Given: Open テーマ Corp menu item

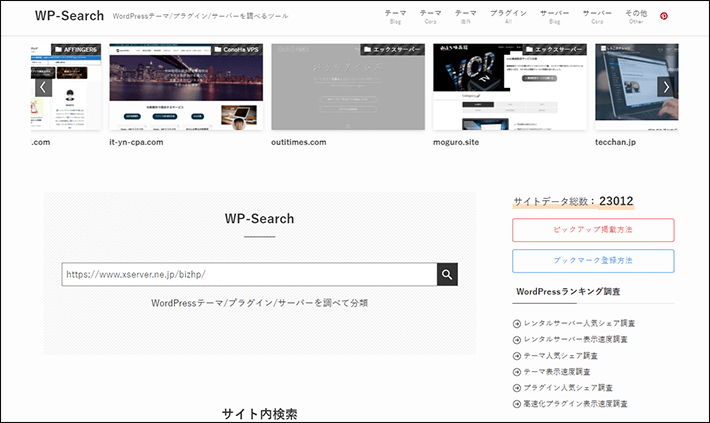Looking at the screenshot, I should pos(431,17).
